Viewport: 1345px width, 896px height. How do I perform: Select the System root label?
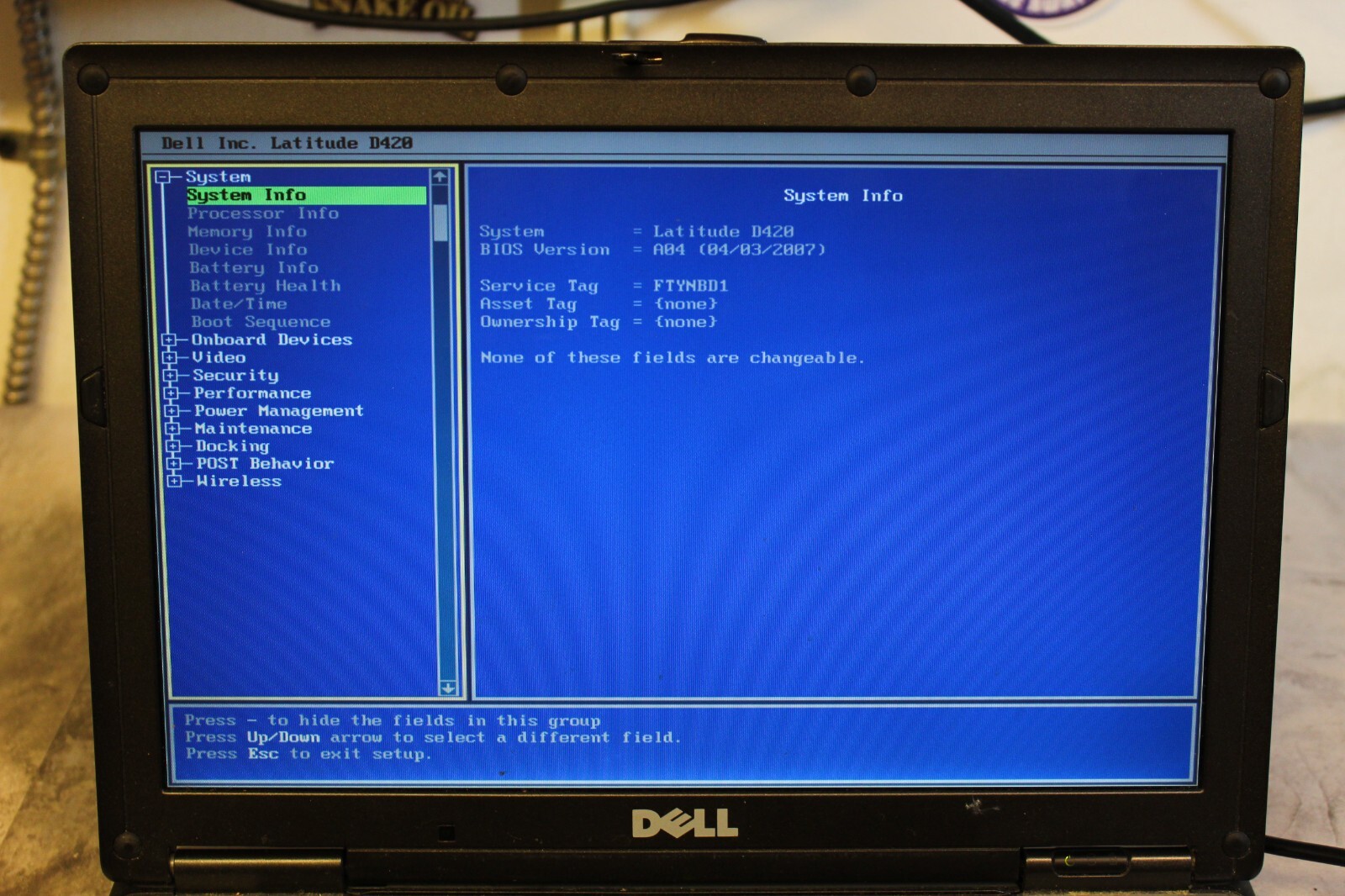click(219, 177)
